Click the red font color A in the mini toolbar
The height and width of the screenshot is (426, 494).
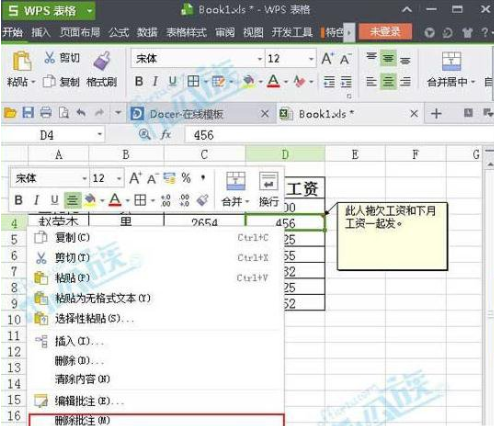point(115,200)
